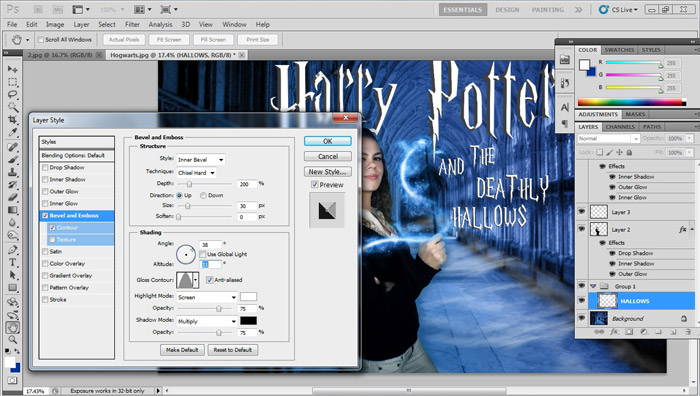The image size is (700, 396).
Task: Open layer blend mode Normal dropdown
Action: (x=608, y=139)
